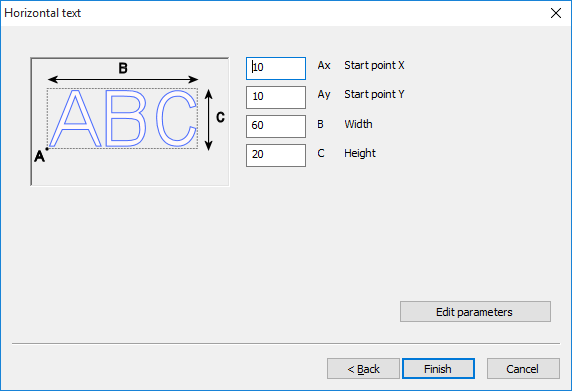Image resolution: width=572 pixels, height=391 pixels.
Task: Click the Height field showing 20
Action: click(x=276, y=155)
